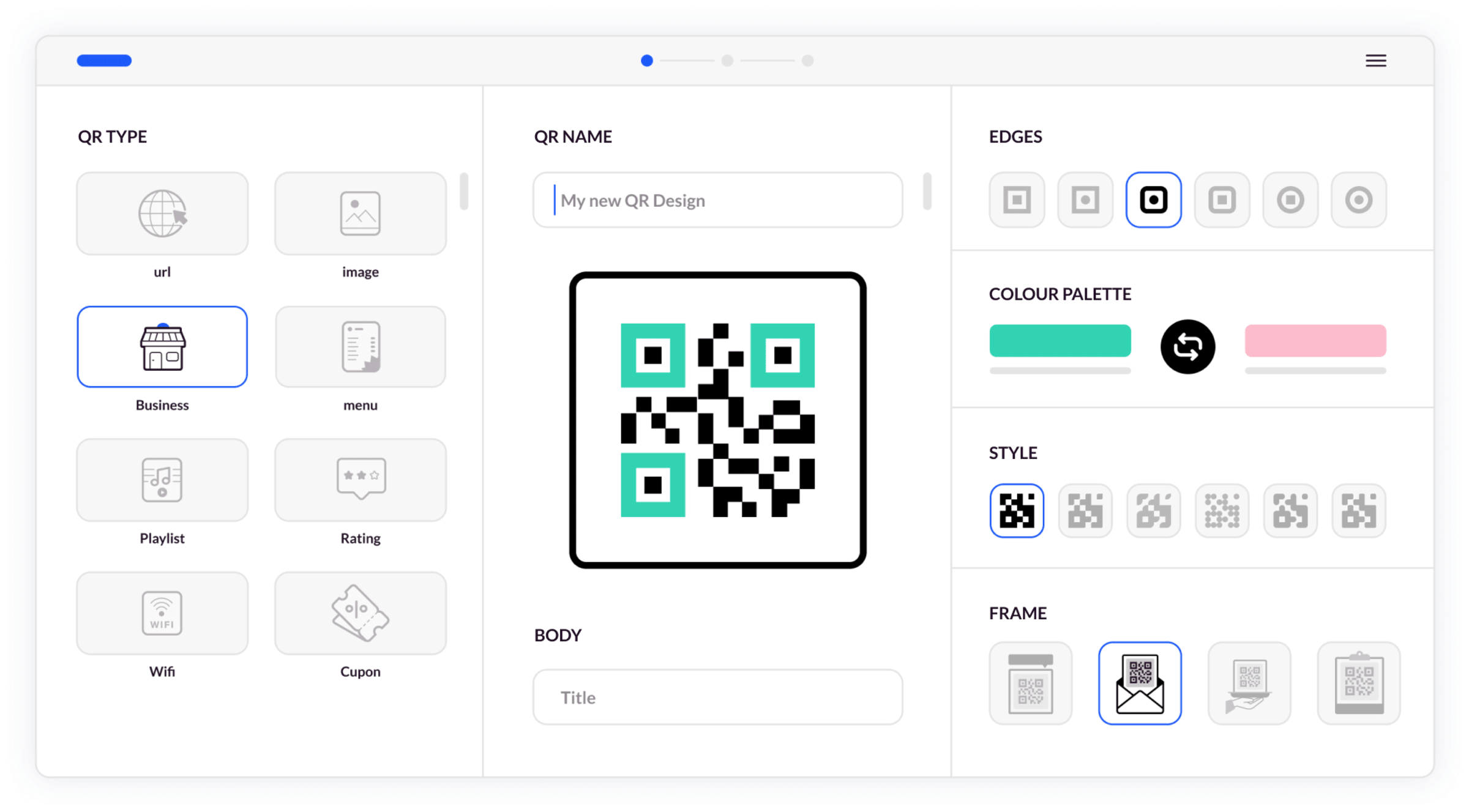Image resolution: width=1469 pixels, height=812 pixels.
Task: Select the image QR type
Action: pos(361,214)
